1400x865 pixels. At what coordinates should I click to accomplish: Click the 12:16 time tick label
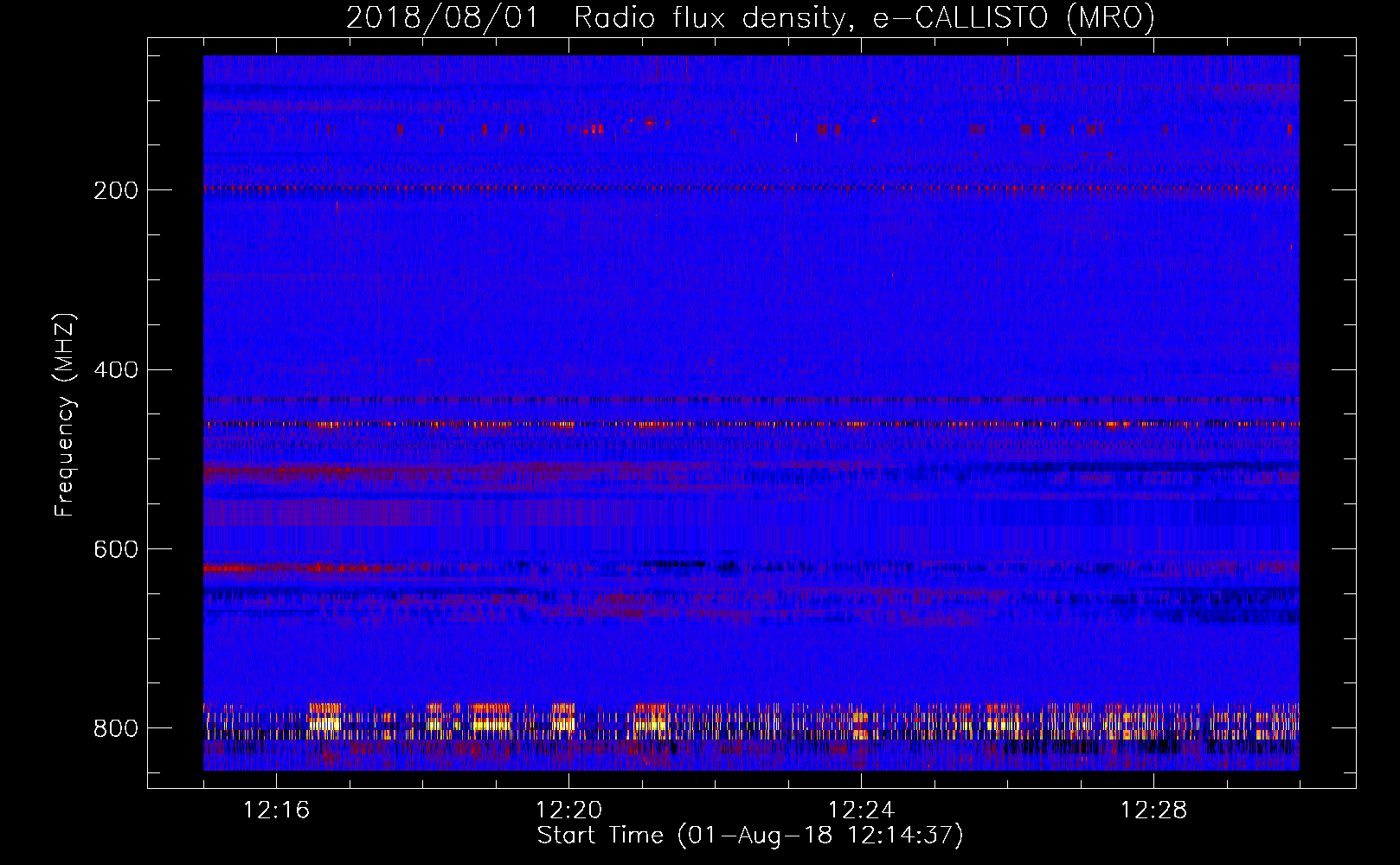point(276,811)
